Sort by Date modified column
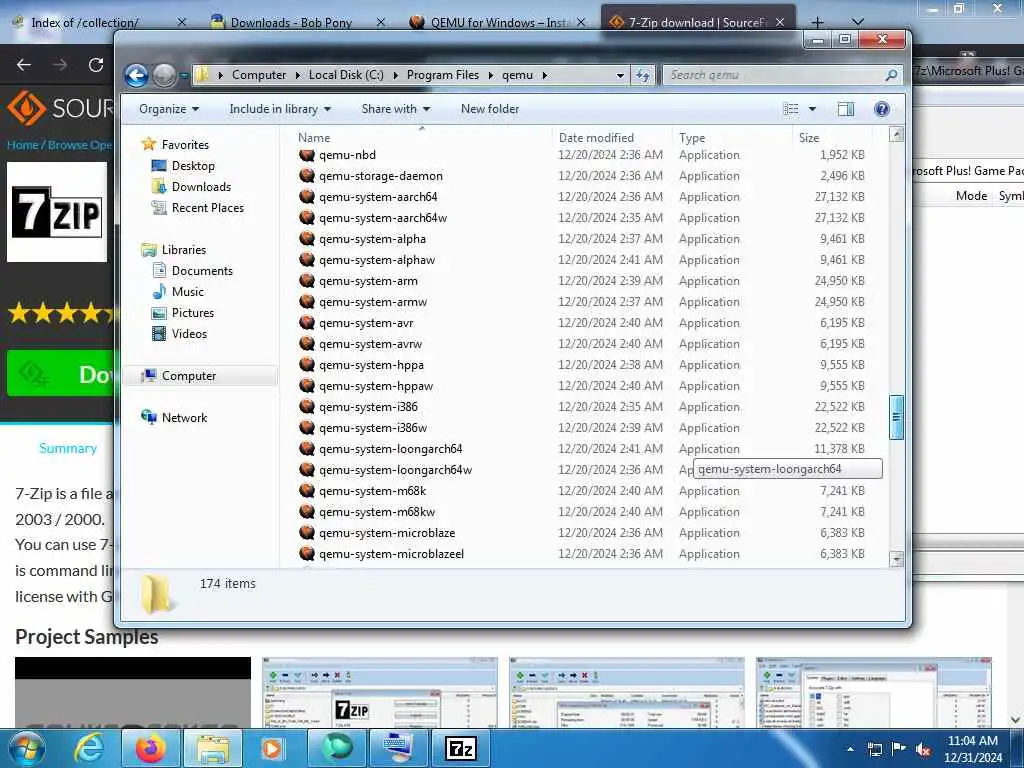Screen dimensions: 1024x768 point(596,138)
